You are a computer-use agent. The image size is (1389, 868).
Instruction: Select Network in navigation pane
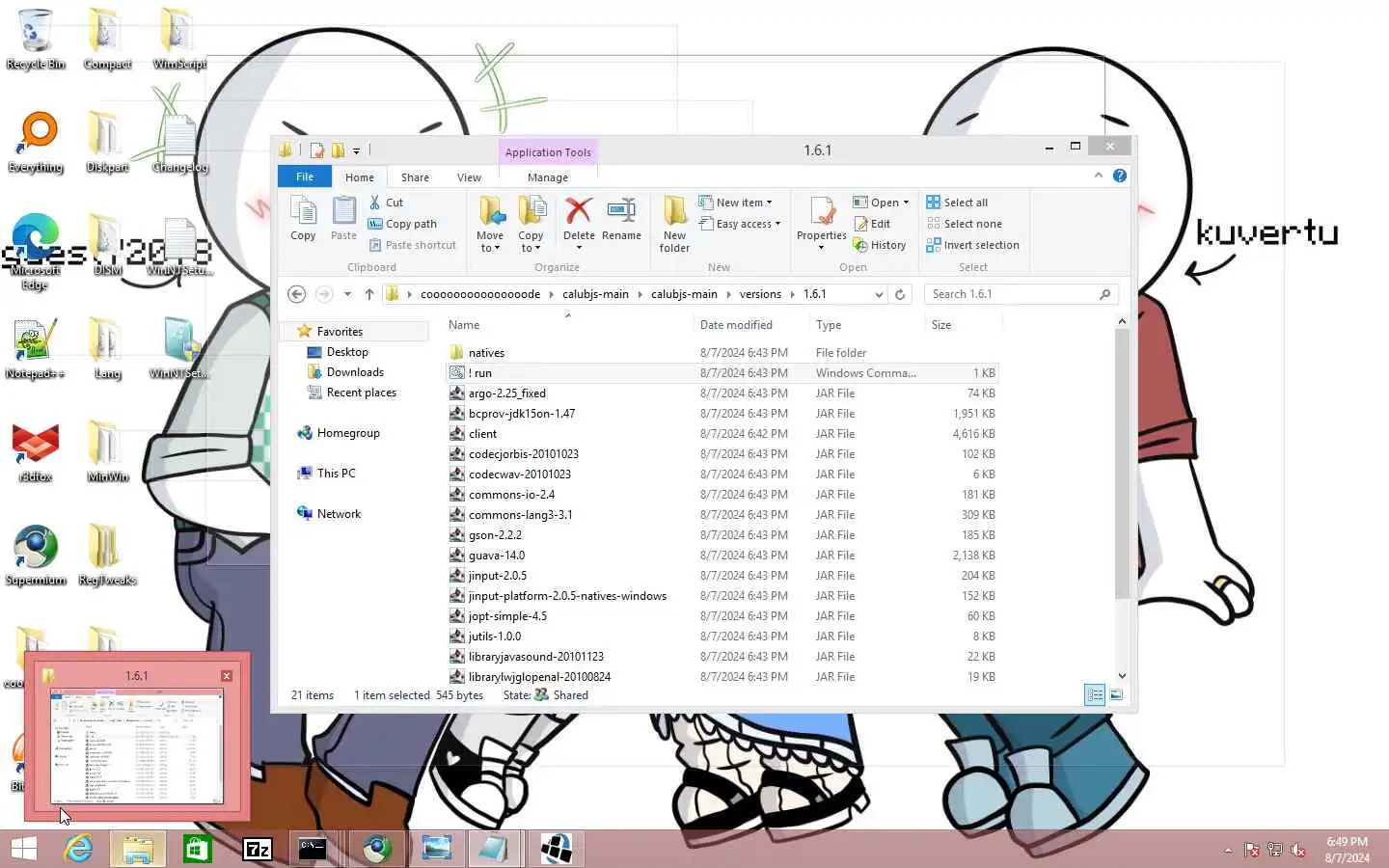pyautogui.click(x=339, y=514)
